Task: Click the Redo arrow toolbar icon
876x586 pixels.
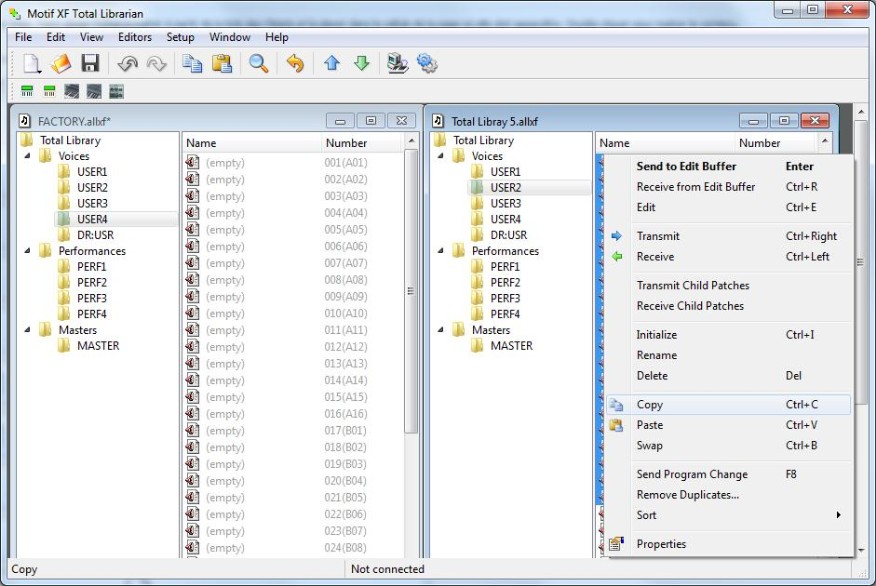Action: pyautogui.click(x=156, y=64)
